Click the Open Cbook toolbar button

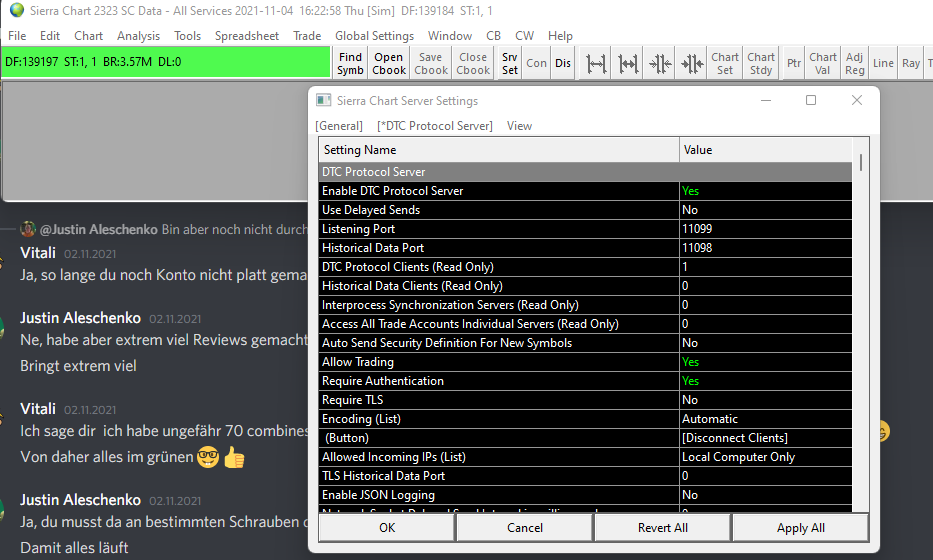389,63
